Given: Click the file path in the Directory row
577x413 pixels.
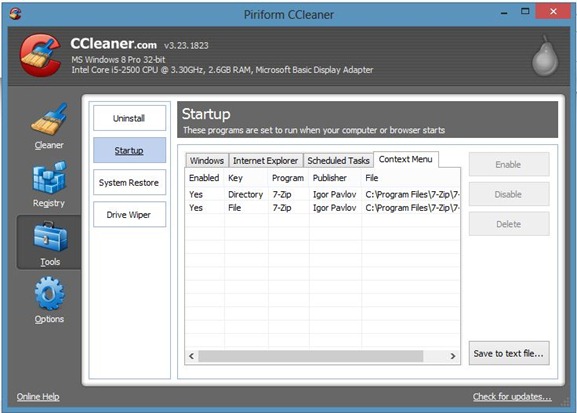Looking at the screenshot, I should point(412,194).
